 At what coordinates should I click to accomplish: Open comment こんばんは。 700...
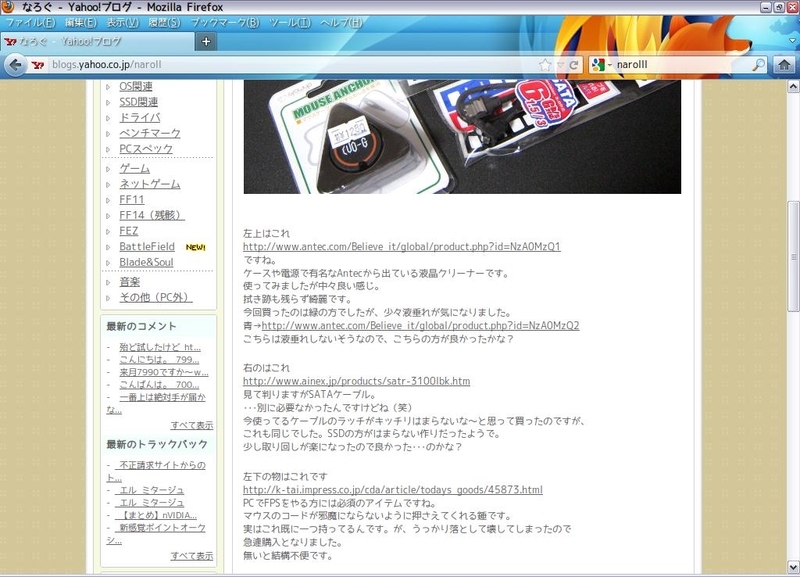coord(159,385)
